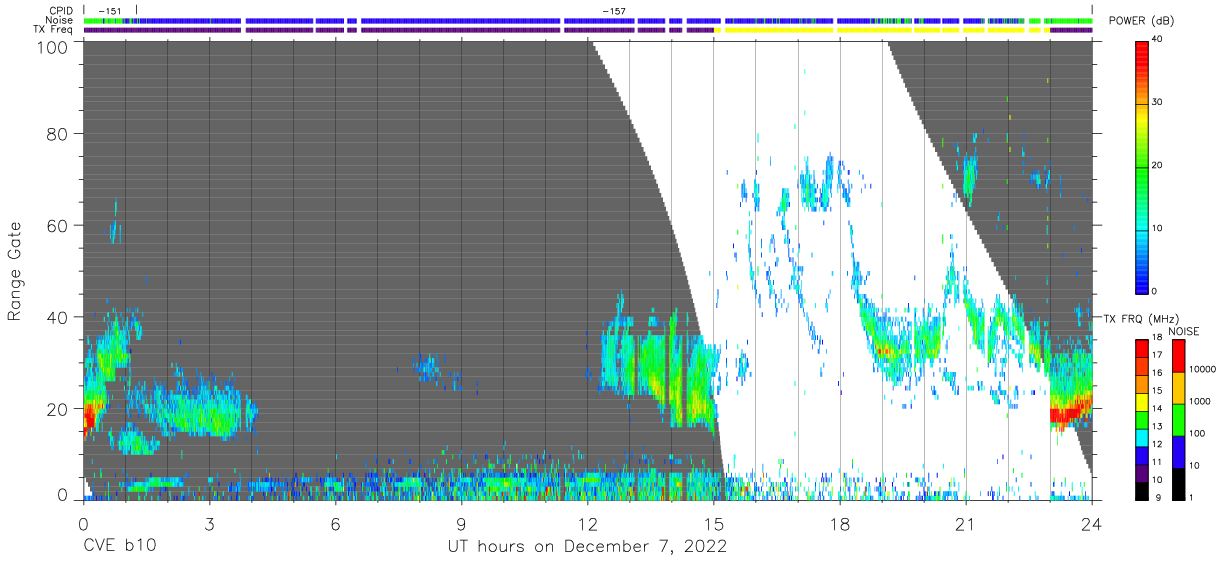Click the CPID label above the plot
This screenshot has height=567, width=1228.
click(x=60, y=11)
